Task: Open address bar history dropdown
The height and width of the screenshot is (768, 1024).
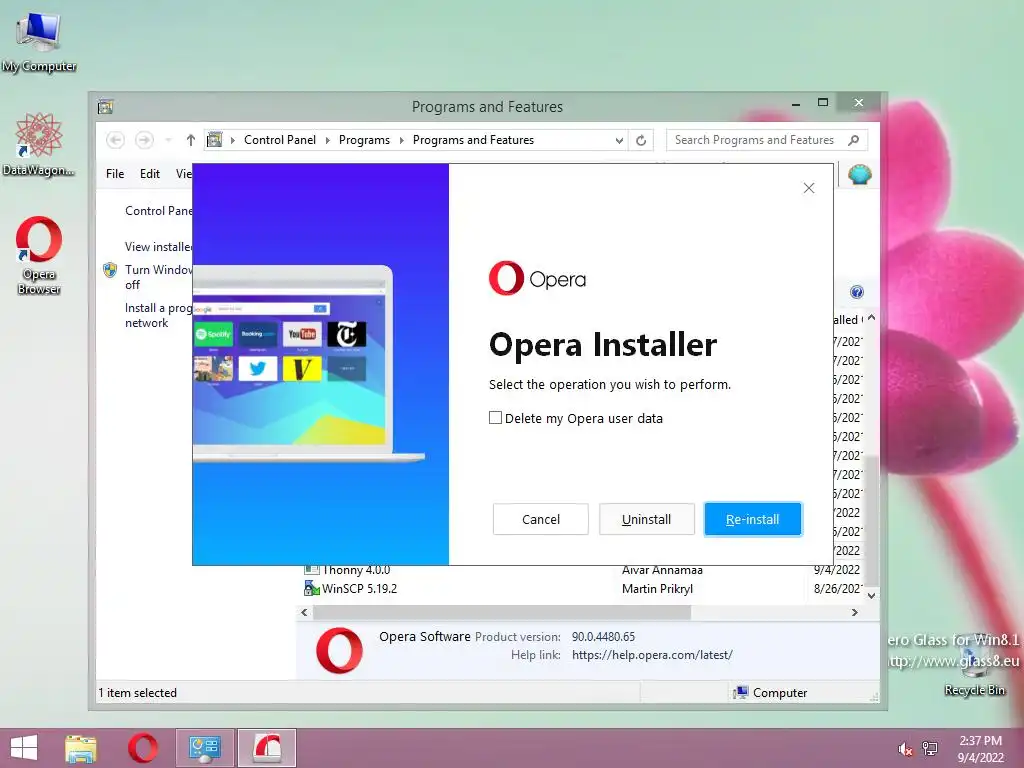Action: click(x=619, y=140)
